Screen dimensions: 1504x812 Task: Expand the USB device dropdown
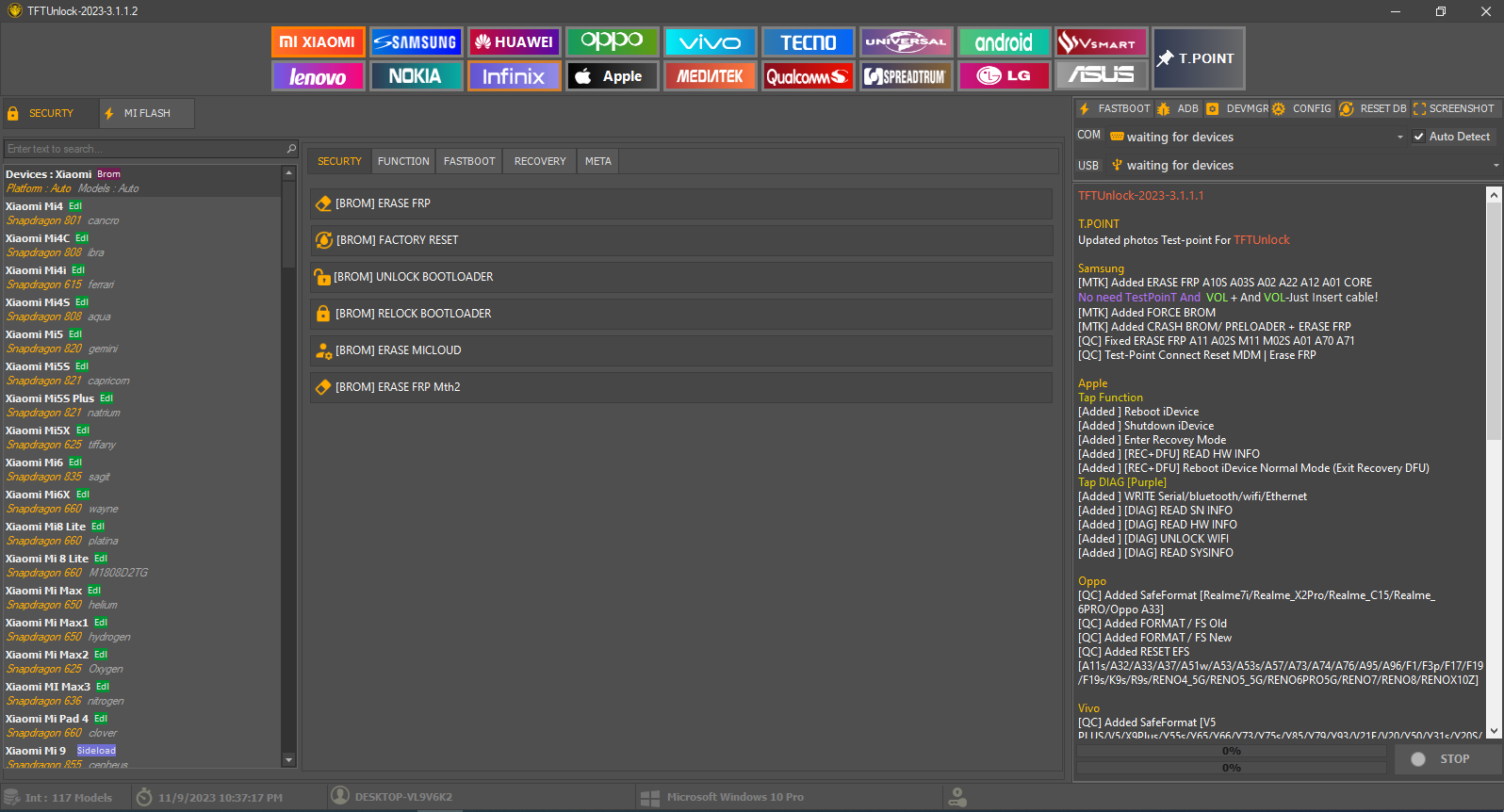(x=1496, y=165)
